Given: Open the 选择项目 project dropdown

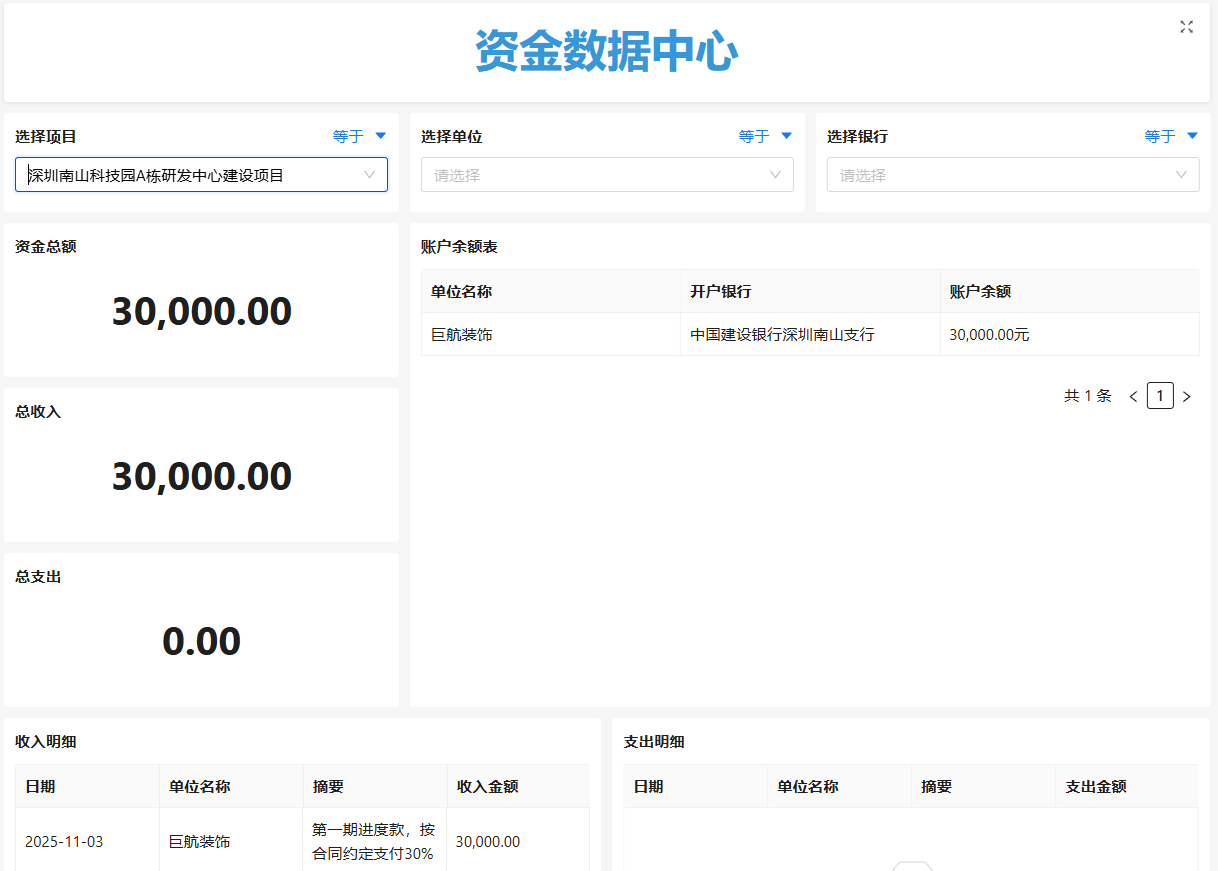Looking at the screenshot, I should click(x=201, y=175).
